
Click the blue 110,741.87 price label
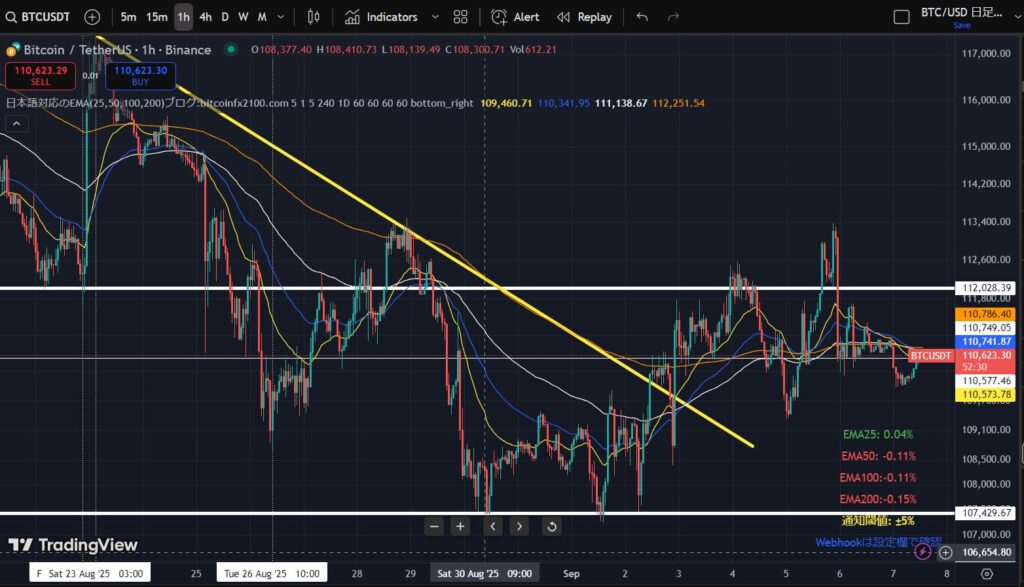coord(986,341)
